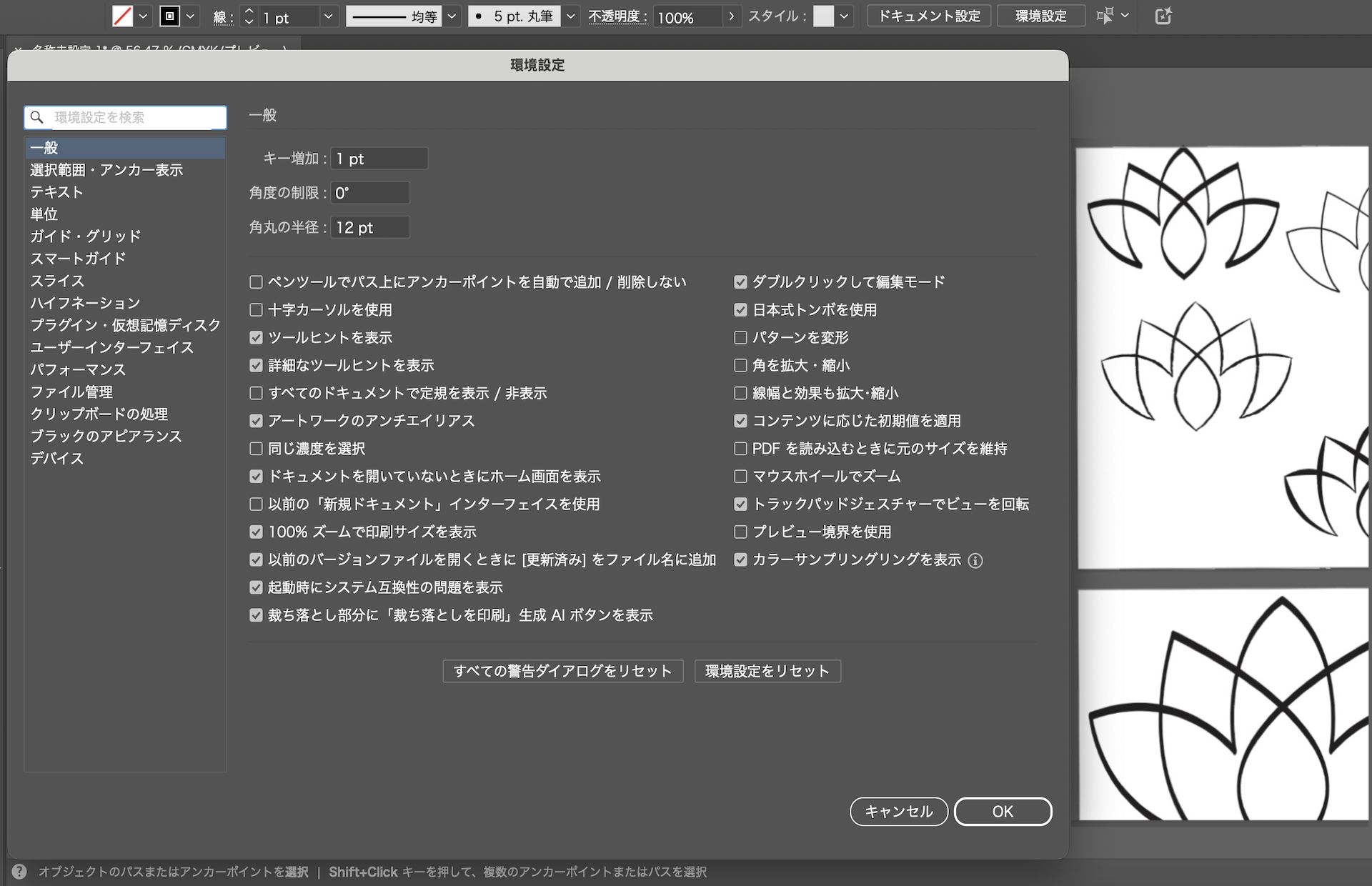Open the 均等 width profile dropdown
Image resolution: width=1372 pixels, height=886 pixels.
tap(452, 16)
